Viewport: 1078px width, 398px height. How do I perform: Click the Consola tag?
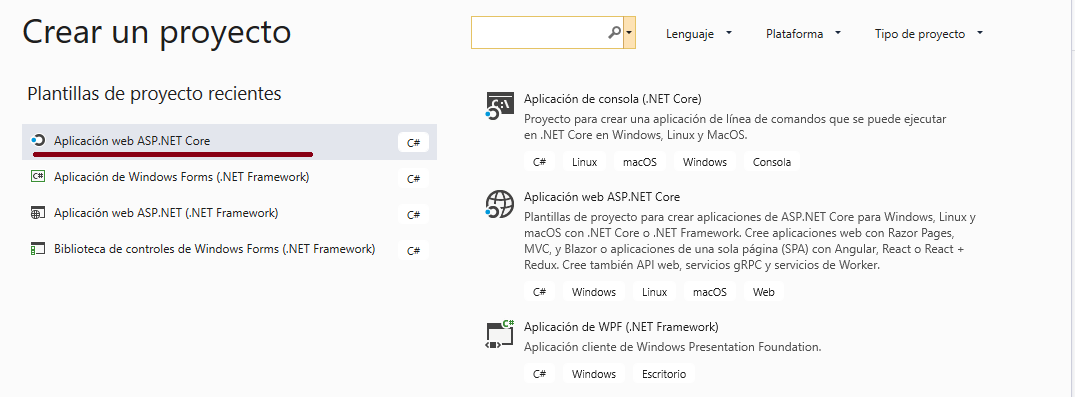771,162
